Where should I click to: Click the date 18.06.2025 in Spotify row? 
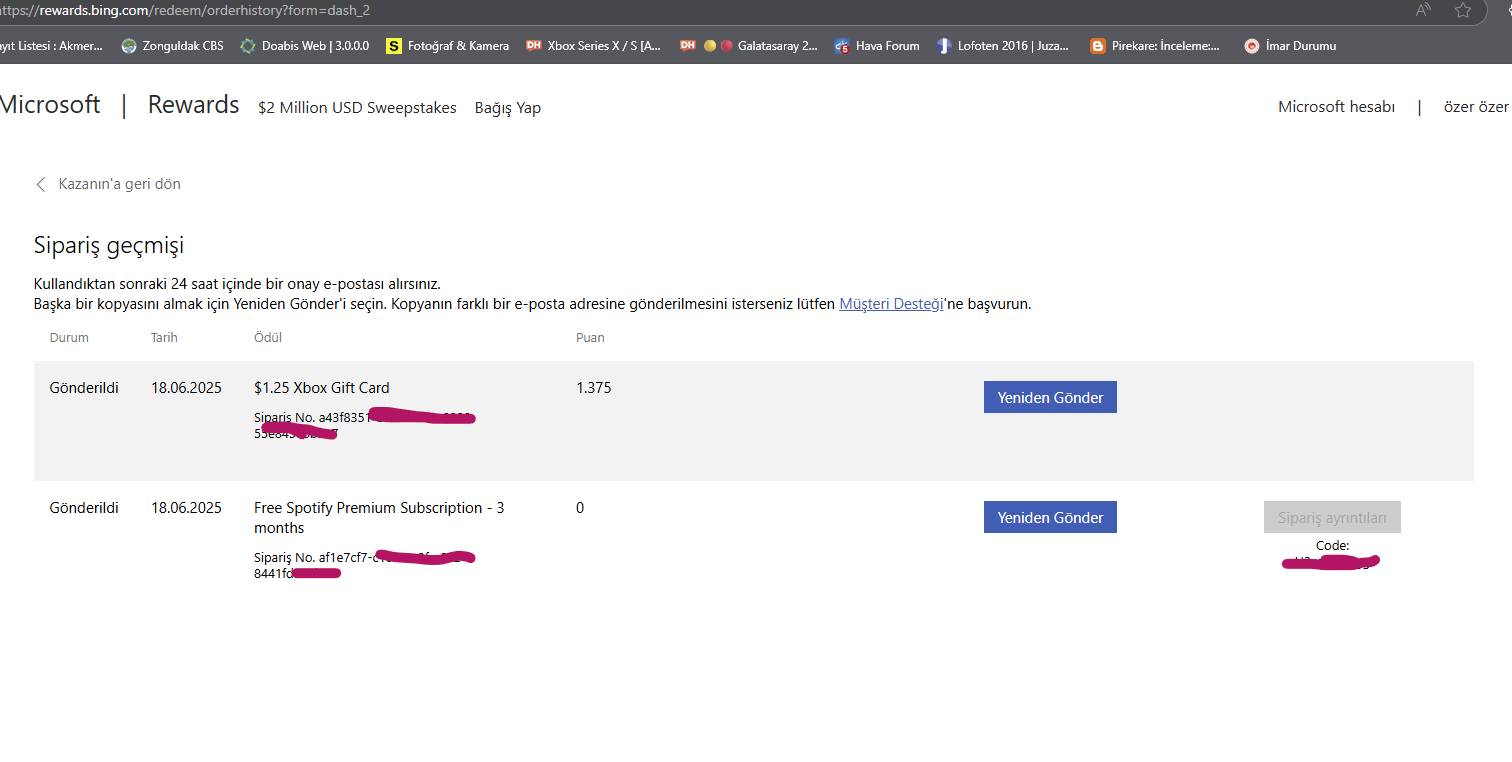click(186, 508)
